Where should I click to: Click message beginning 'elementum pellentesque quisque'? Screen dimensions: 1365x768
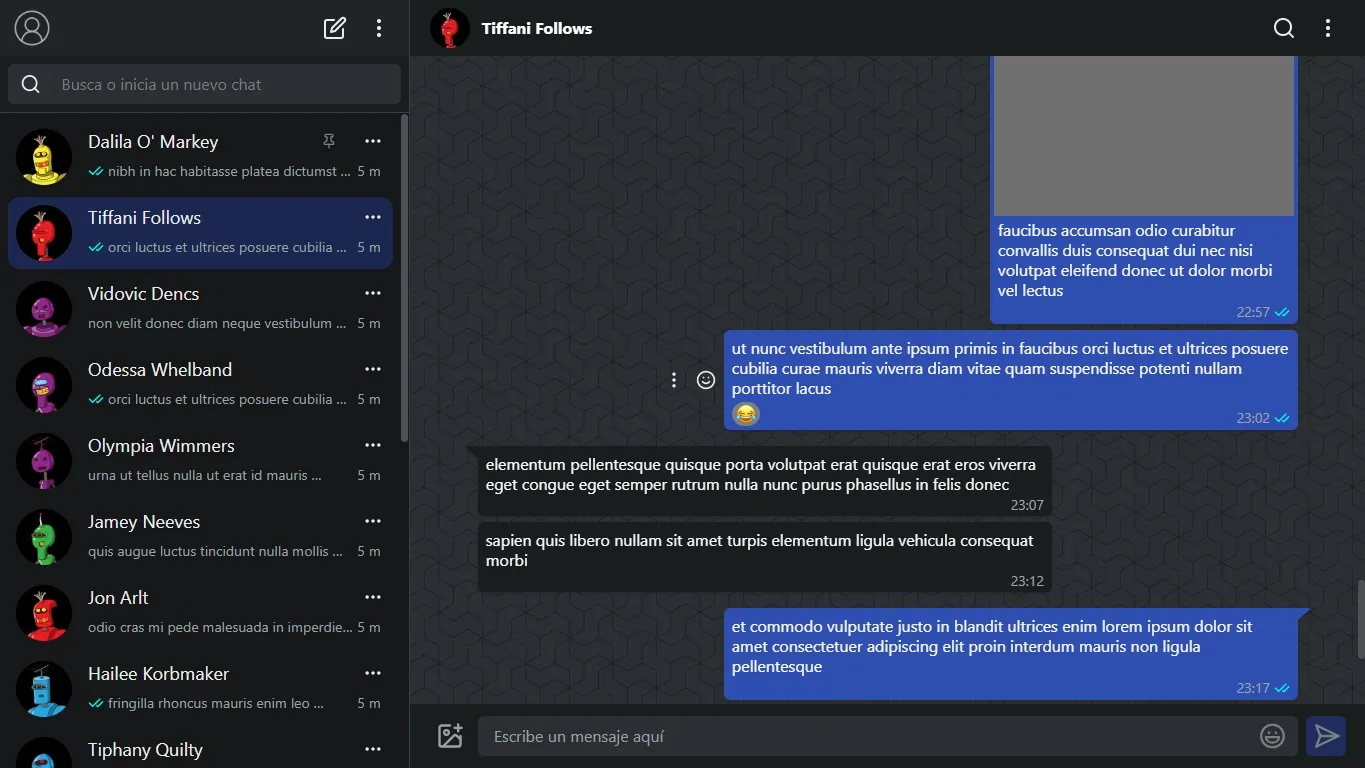tap(764, 481)
